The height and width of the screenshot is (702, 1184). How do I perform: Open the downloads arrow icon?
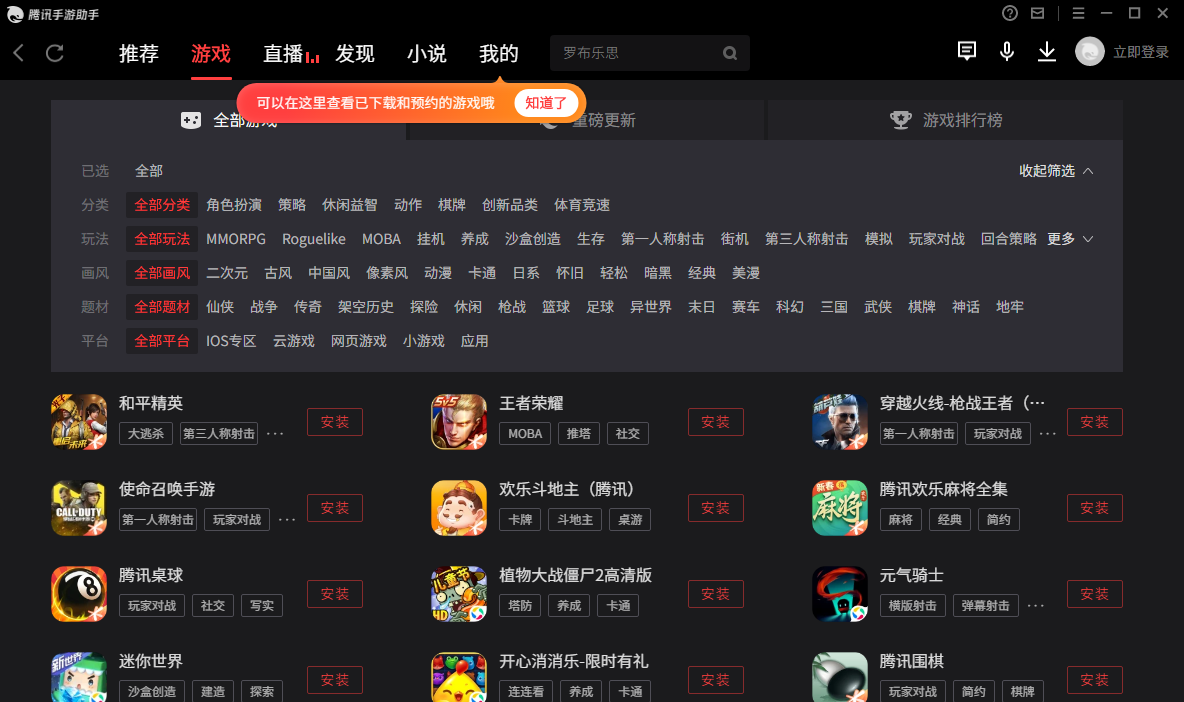(1047, 51)
